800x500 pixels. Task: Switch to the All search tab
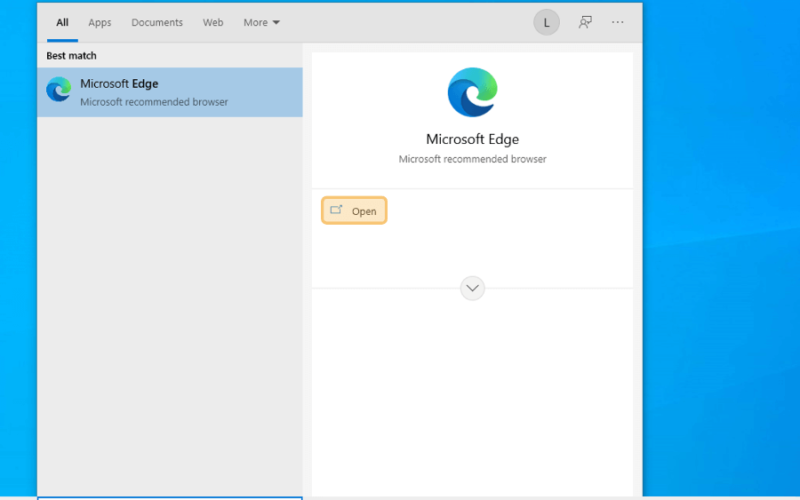[62, 22]
